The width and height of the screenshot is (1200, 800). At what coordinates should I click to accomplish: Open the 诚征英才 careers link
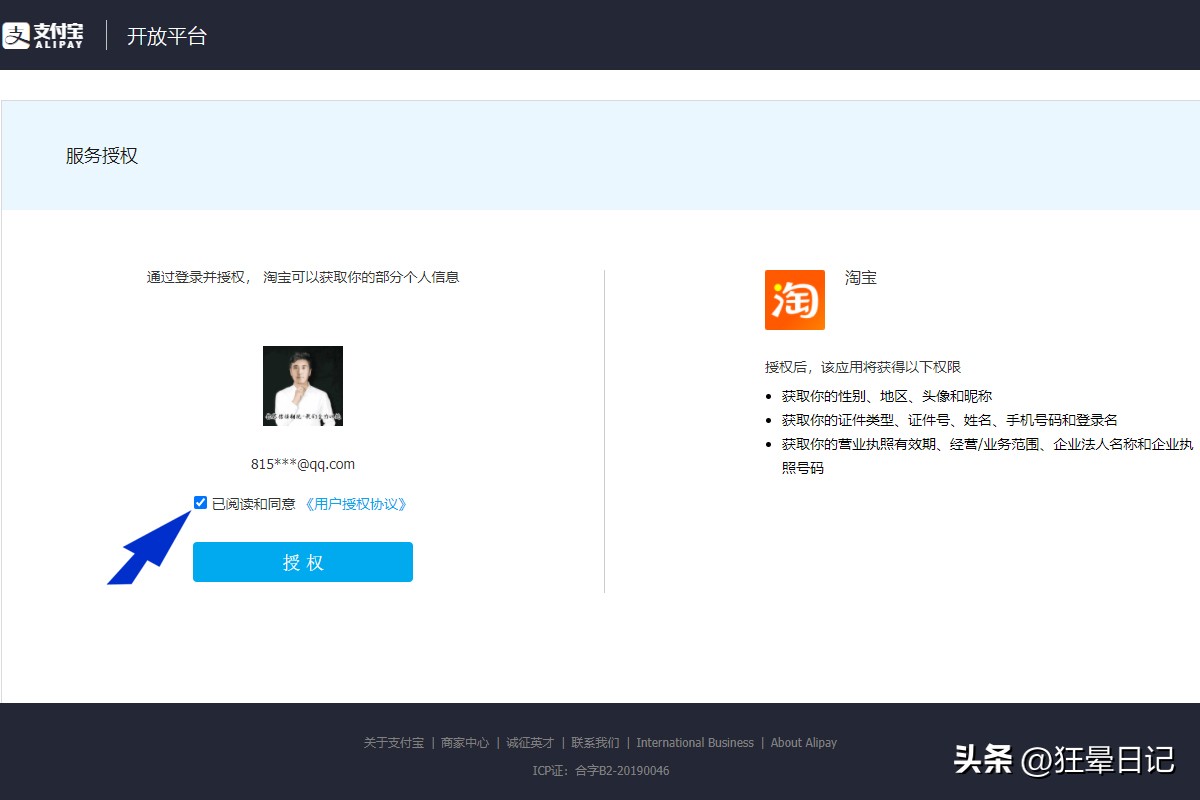(532, 743)
